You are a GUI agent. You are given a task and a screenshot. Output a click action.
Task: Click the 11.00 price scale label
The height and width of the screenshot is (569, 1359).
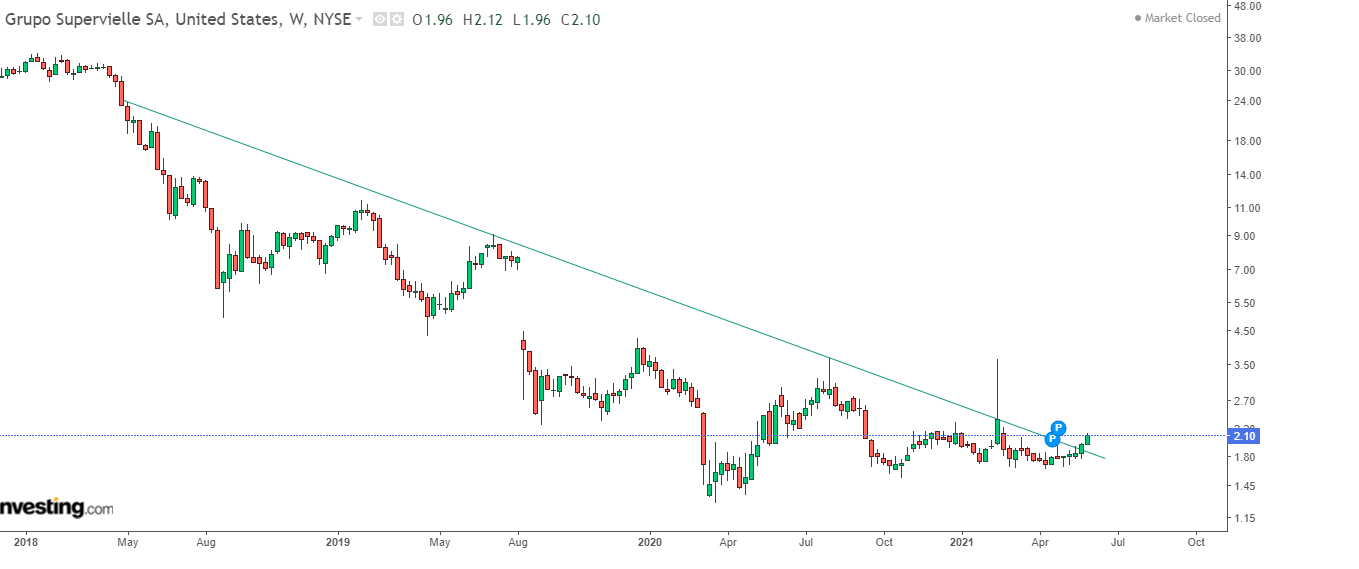(x=1247, y=208)
